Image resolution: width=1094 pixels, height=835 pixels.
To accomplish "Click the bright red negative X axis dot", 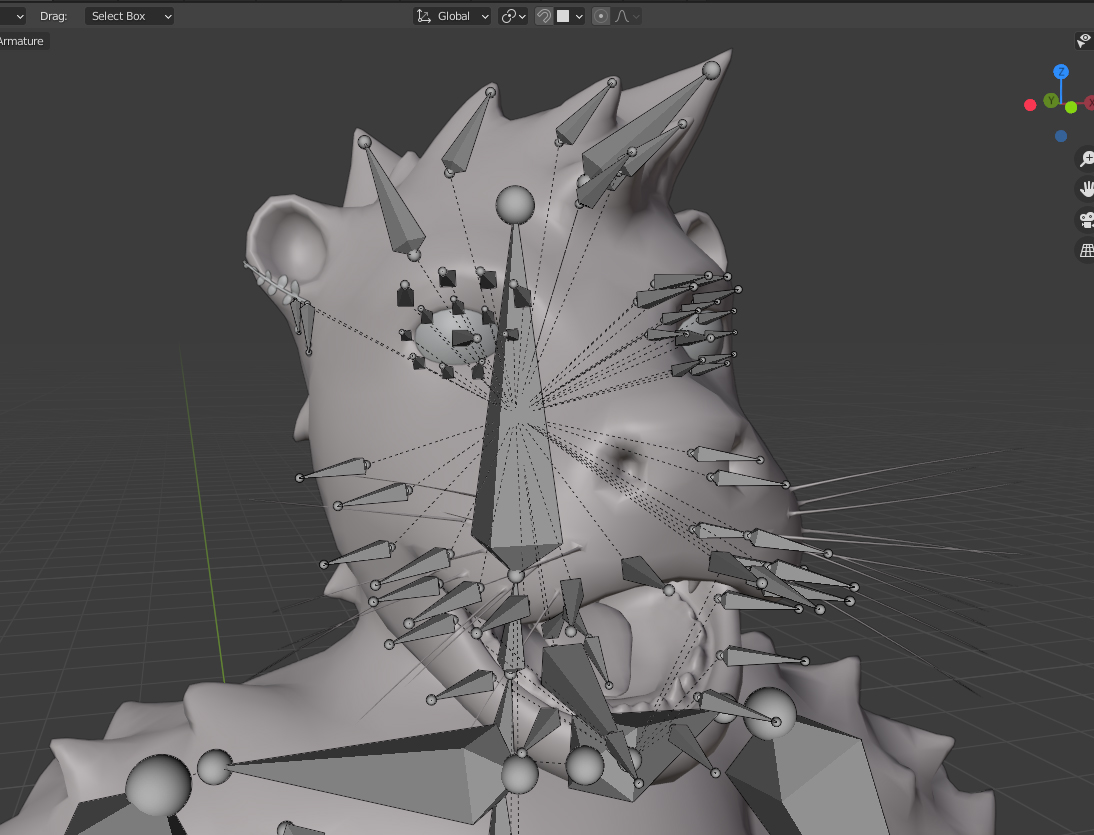I will click(x=1030, y=105).
